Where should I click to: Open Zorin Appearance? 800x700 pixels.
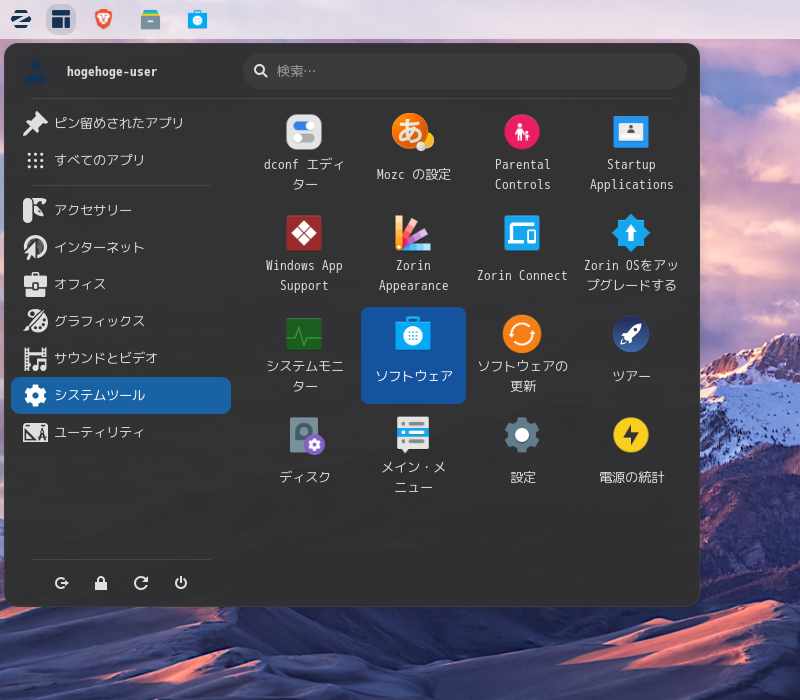(x=413, y=253)
